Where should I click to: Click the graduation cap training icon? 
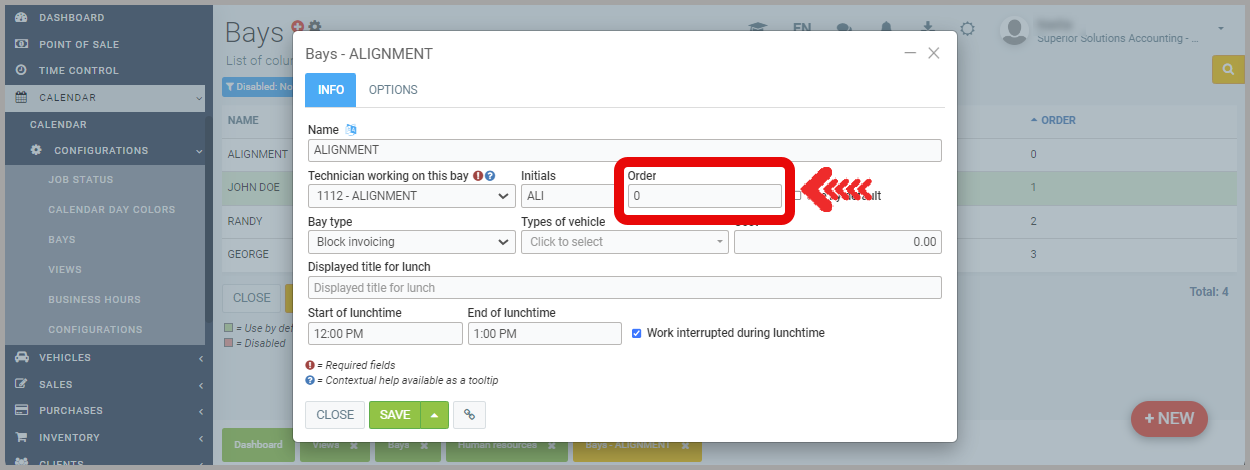coord(759,28)
